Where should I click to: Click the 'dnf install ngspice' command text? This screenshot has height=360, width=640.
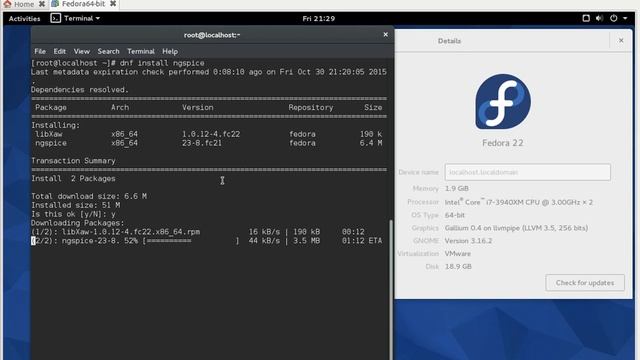pyautogui.click(x=162, y=63)
